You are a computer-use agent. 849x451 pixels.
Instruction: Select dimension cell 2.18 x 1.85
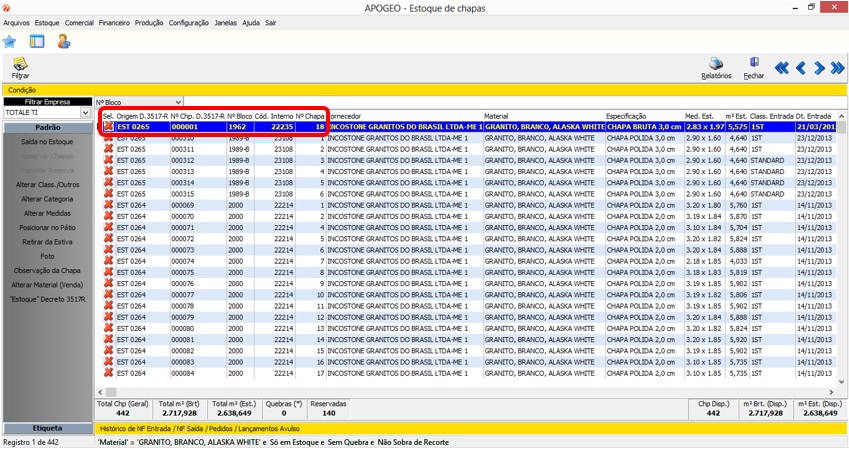click(x=704, y=262)
